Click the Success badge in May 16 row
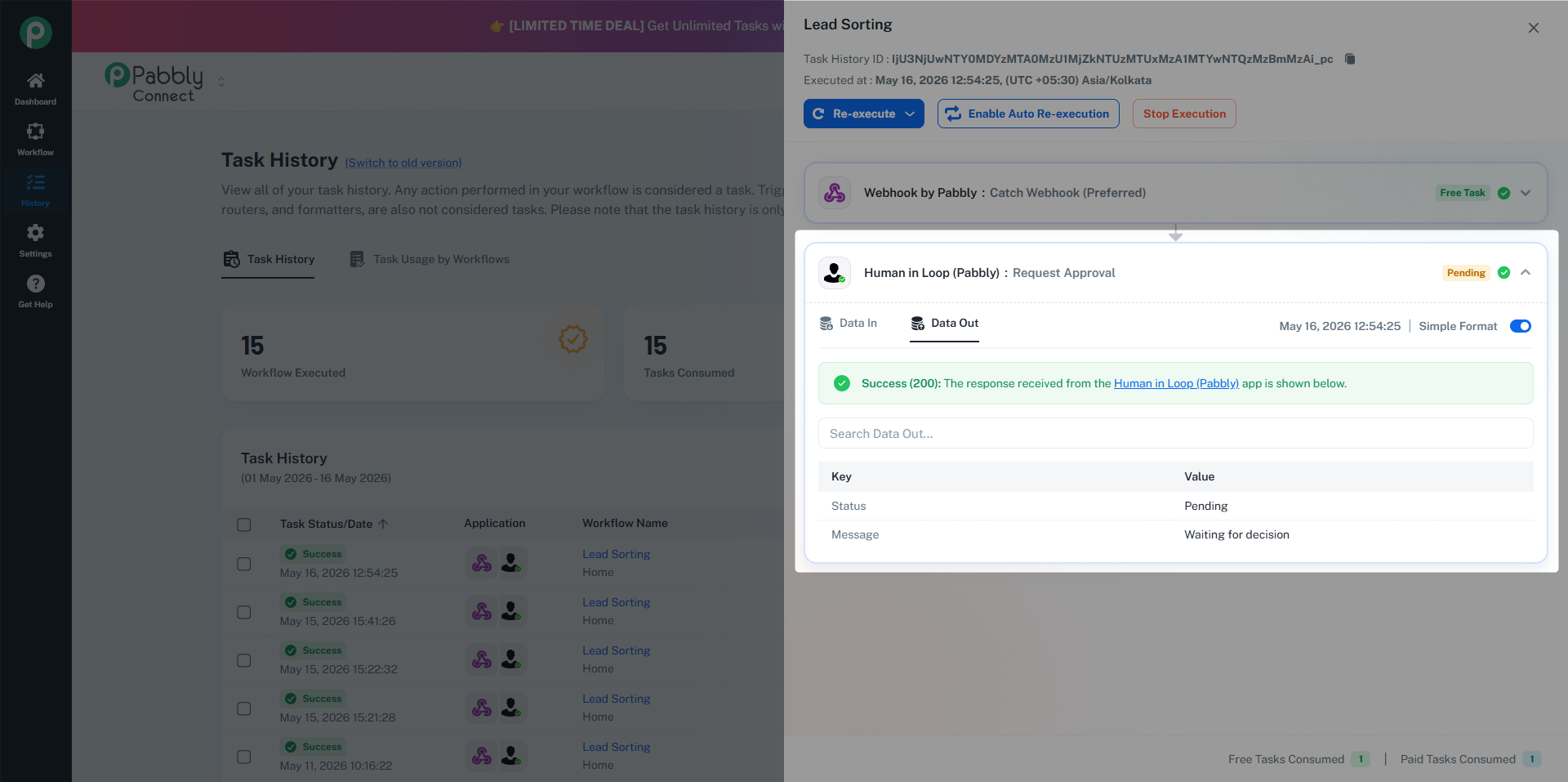The height and width of the screenshot is (782, 1568). pos(314,554)
